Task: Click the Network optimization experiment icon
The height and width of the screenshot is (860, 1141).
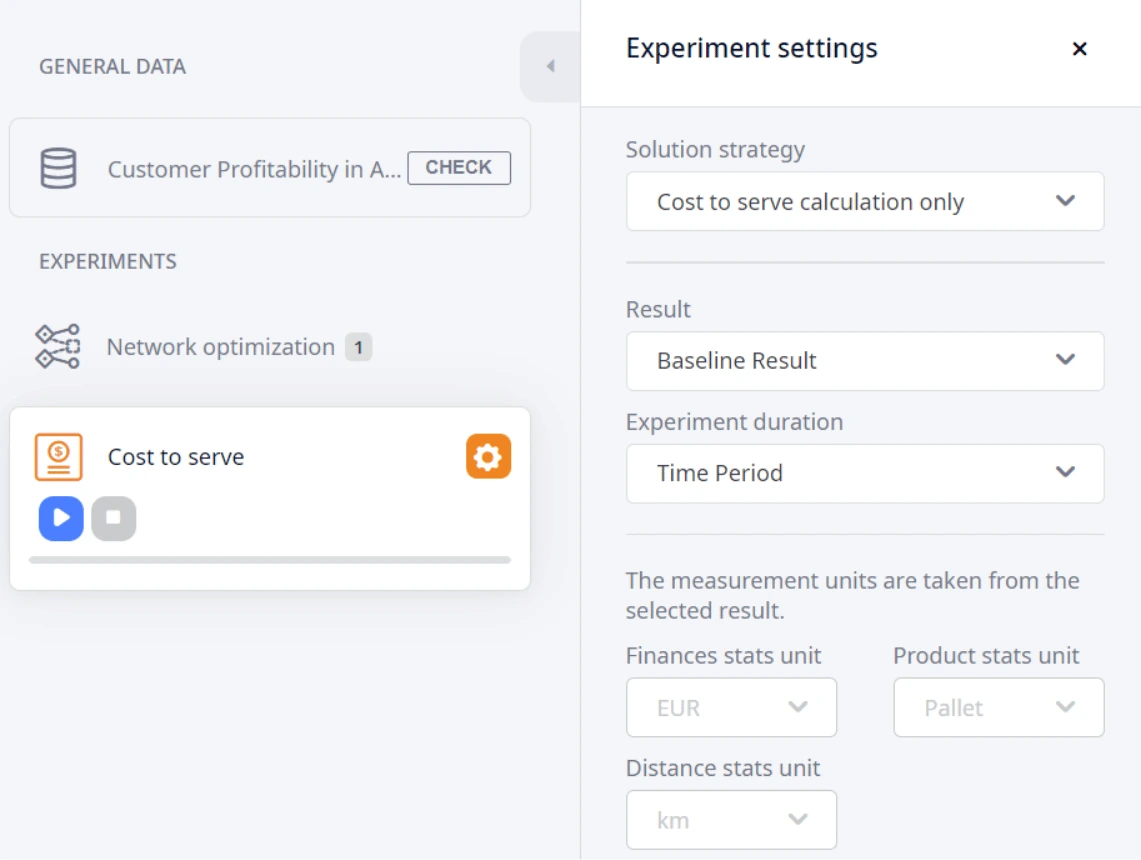Action: 57,346
